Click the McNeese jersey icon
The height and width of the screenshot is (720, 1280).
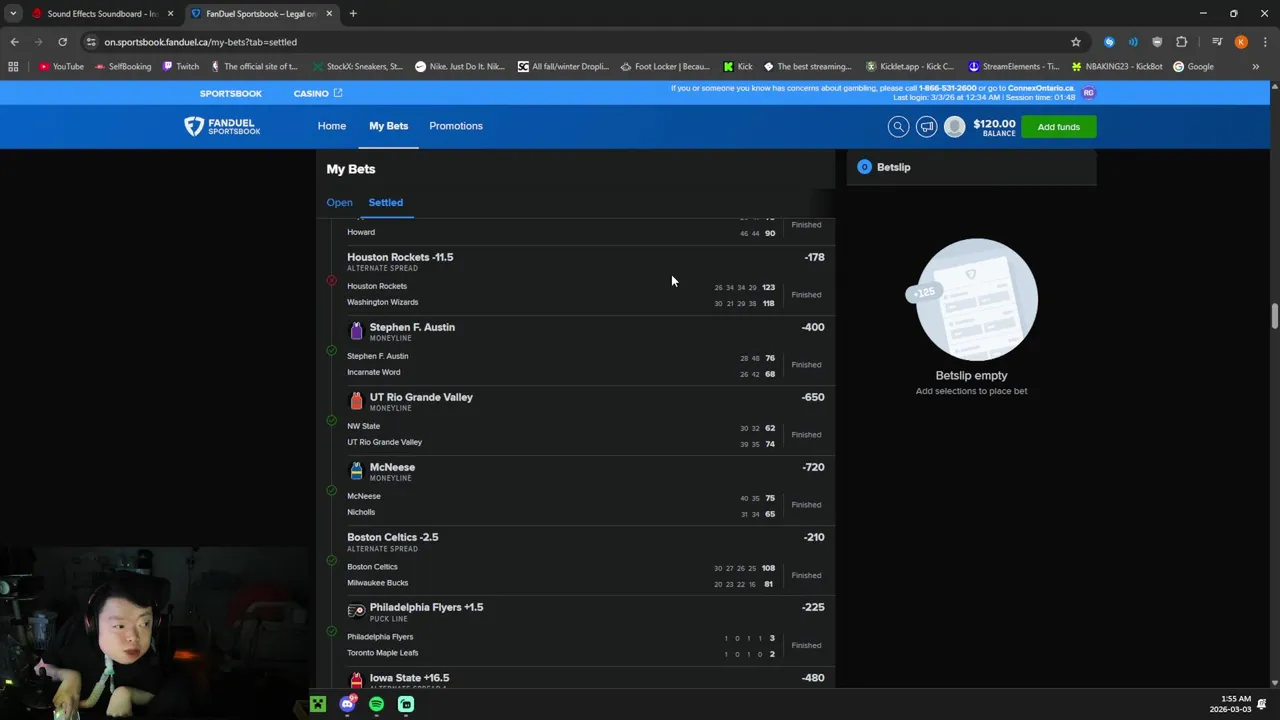pos(356,471)
